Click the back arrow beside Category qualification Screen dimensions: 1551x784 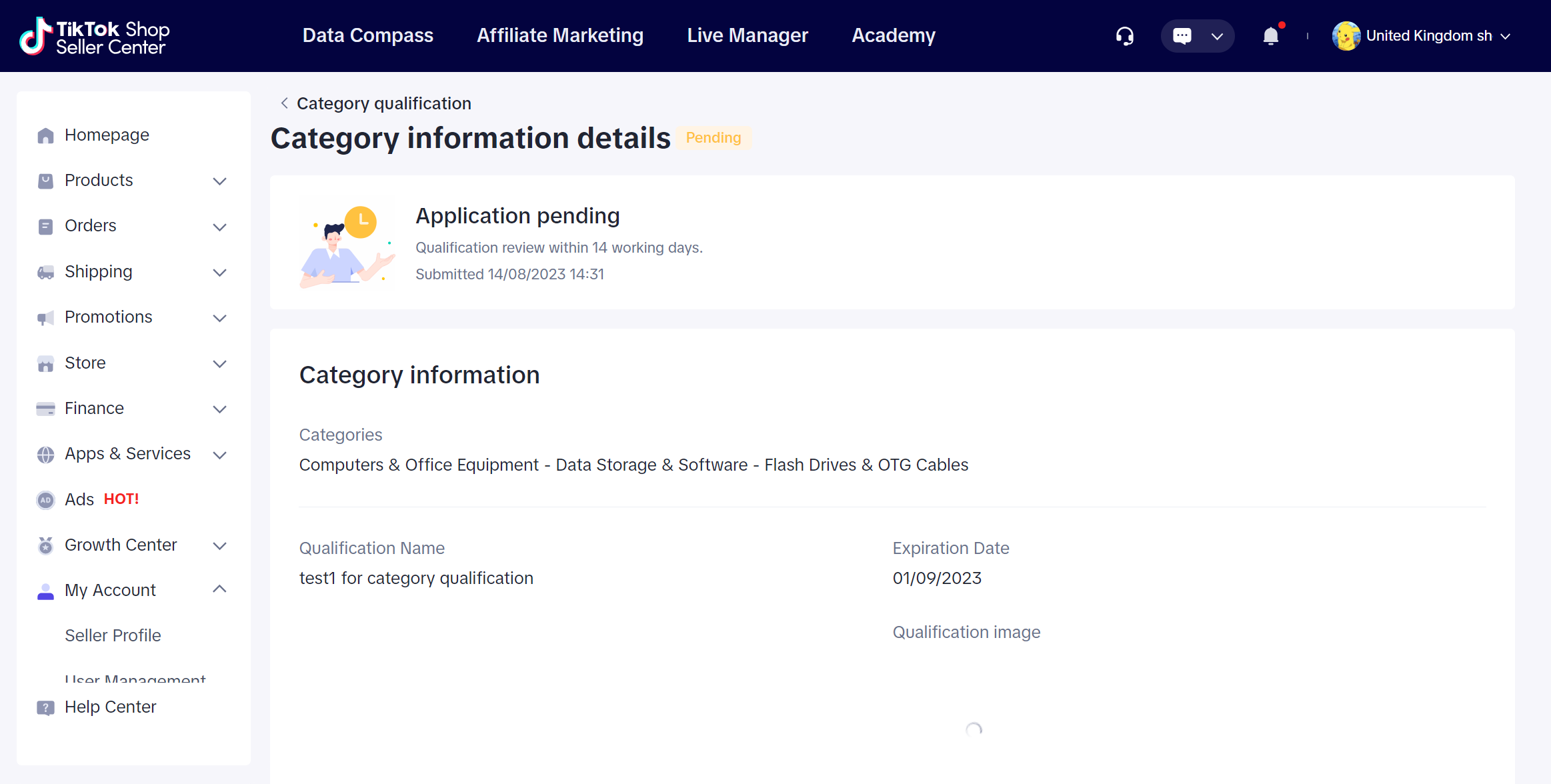(285, 103)
